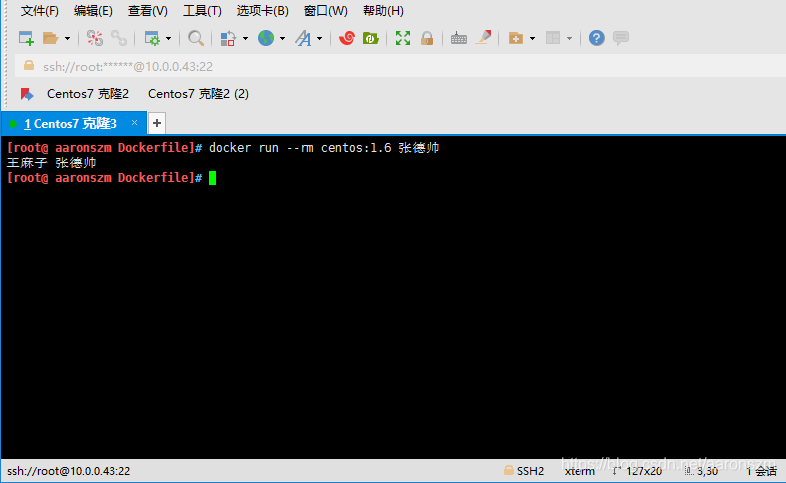Open the 编辑(E) menu

pos(93,11)
